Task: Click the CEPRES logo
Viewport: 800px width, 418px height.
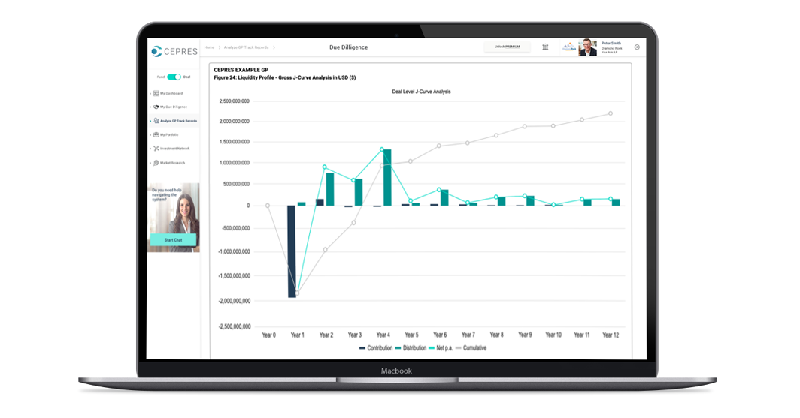Action: (x=174, y=51)
